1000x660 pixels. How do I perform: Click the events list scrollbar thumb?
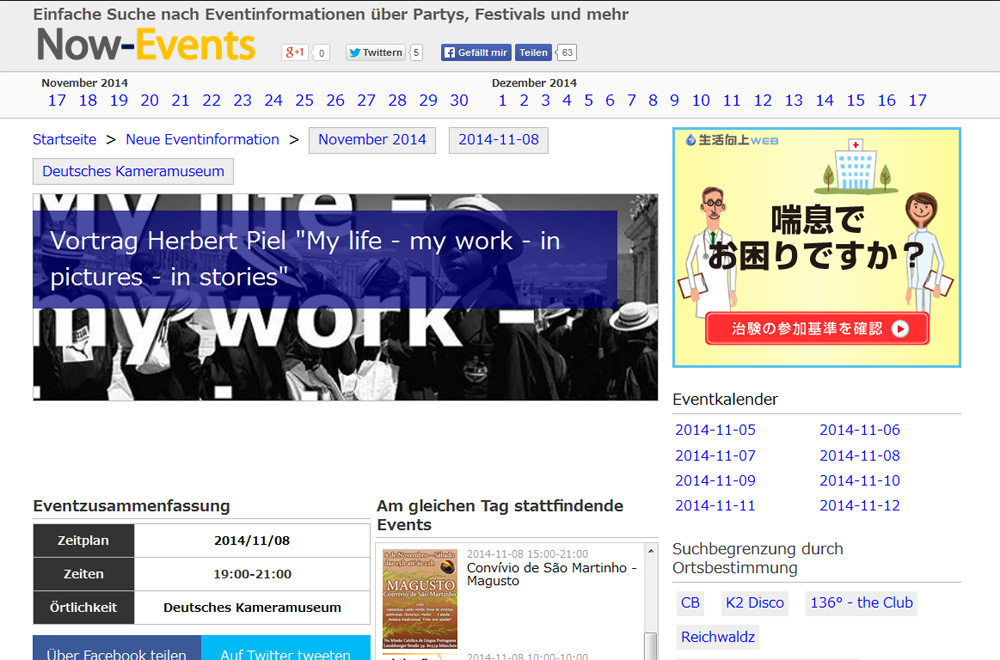coord(651,645)
